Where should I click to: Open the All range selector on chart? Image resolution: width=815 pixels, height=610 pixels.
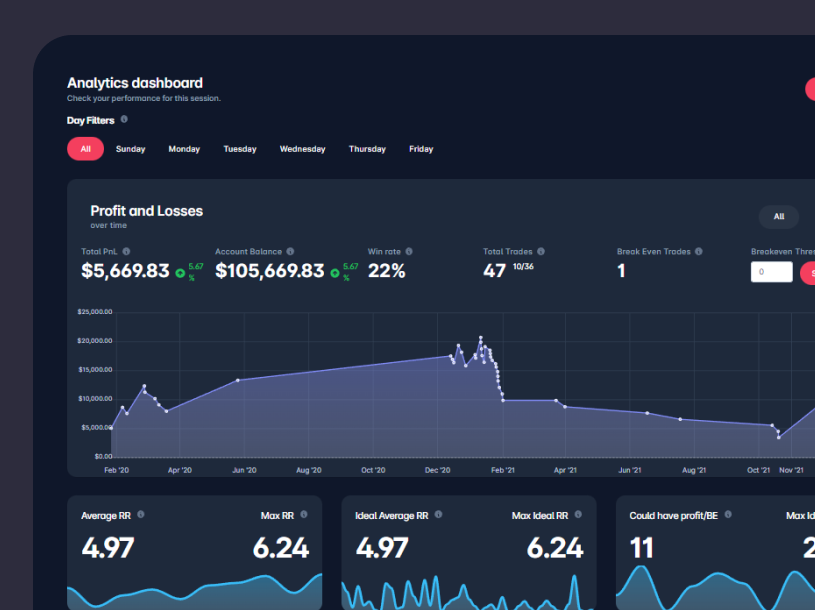pos(778,216)
